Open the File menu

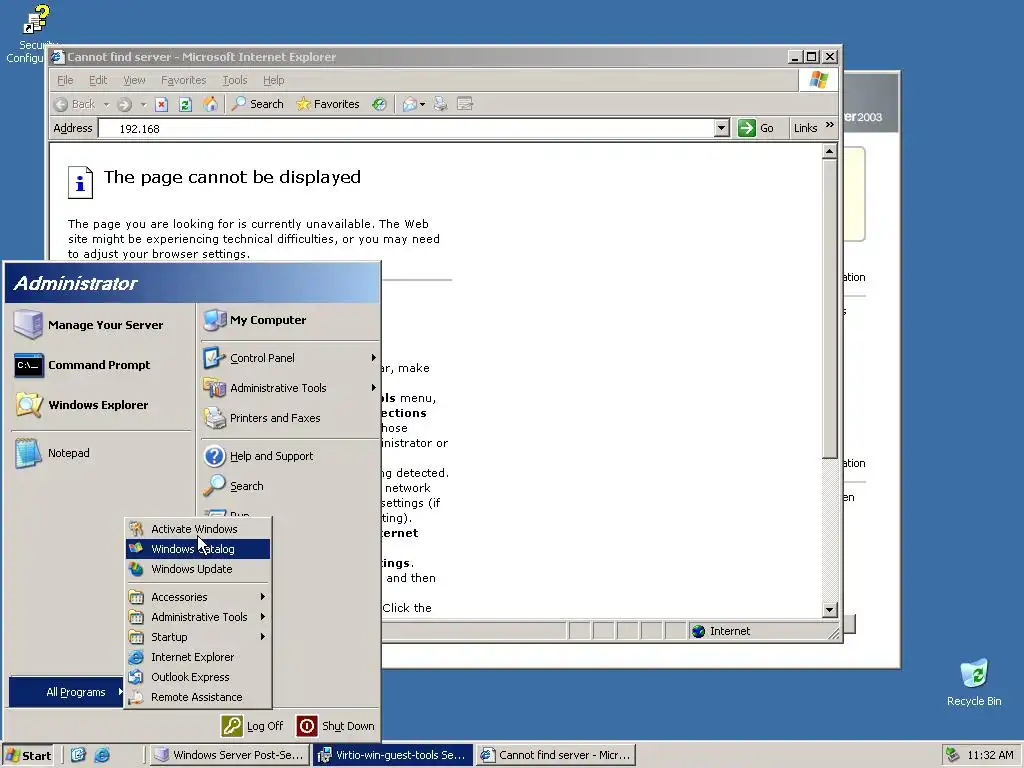click(x=65, y=80)
